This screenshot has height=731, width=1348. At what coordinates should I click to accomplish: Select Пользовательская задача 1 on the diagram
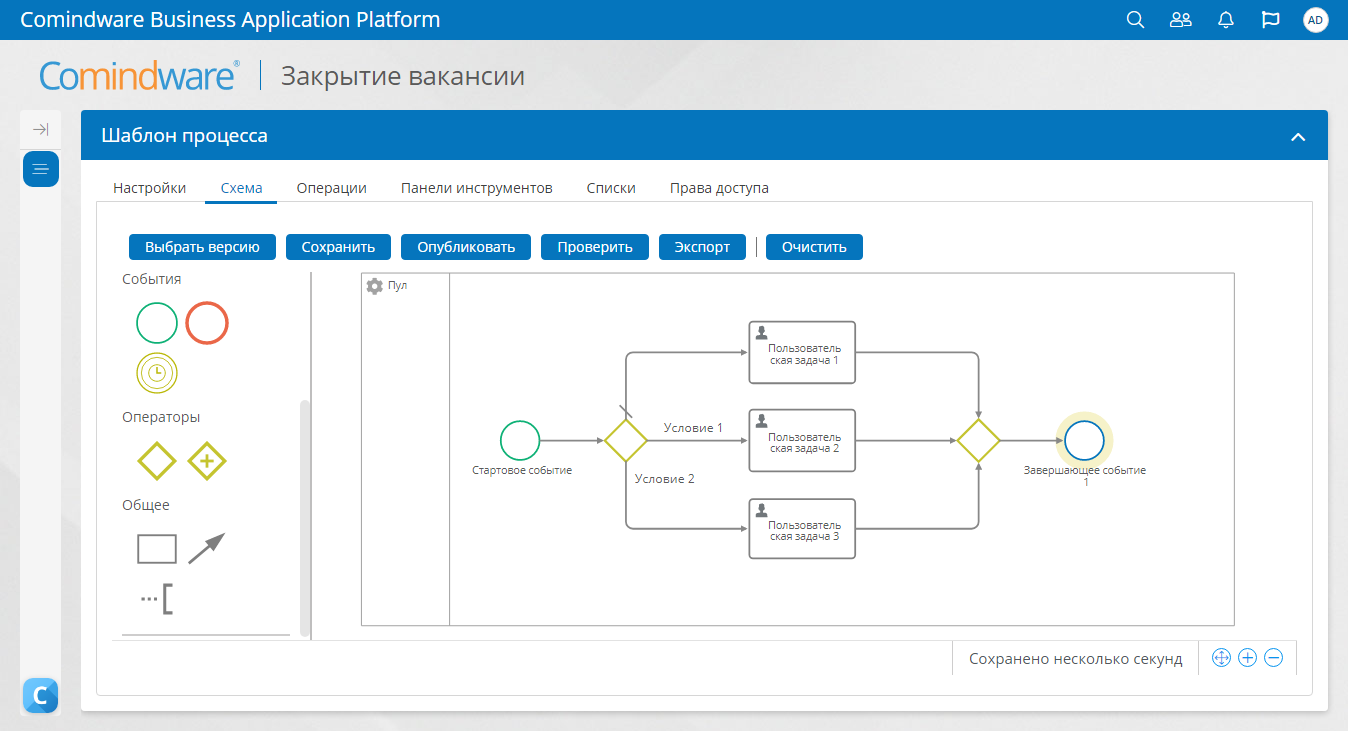[802, 352]
